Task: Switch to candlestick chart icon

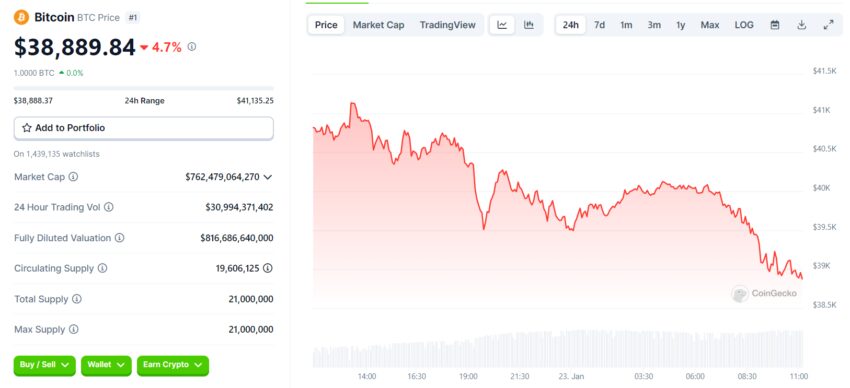Action: coord(529,25)
